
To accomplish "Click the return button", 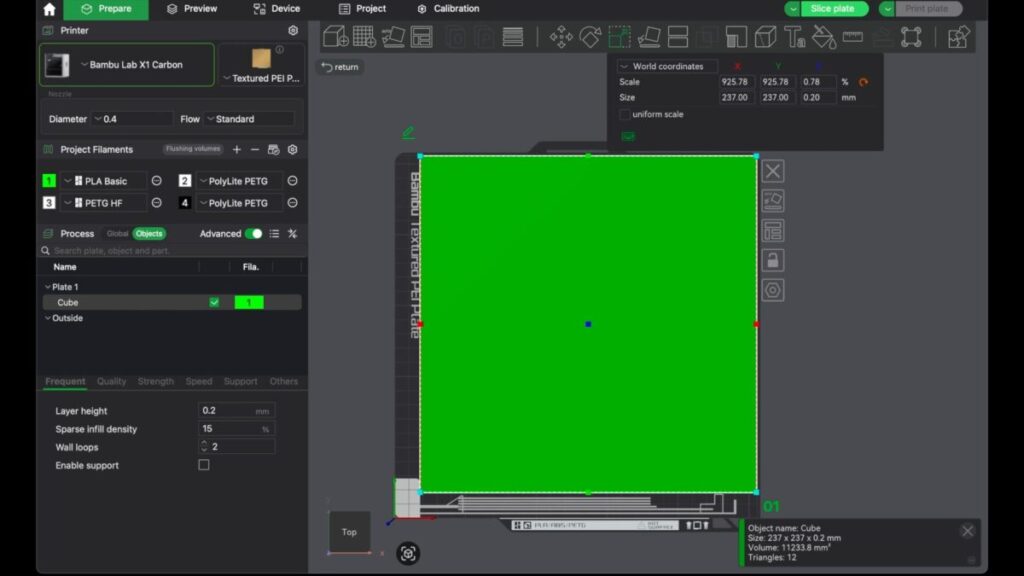I will click(340, 67).
